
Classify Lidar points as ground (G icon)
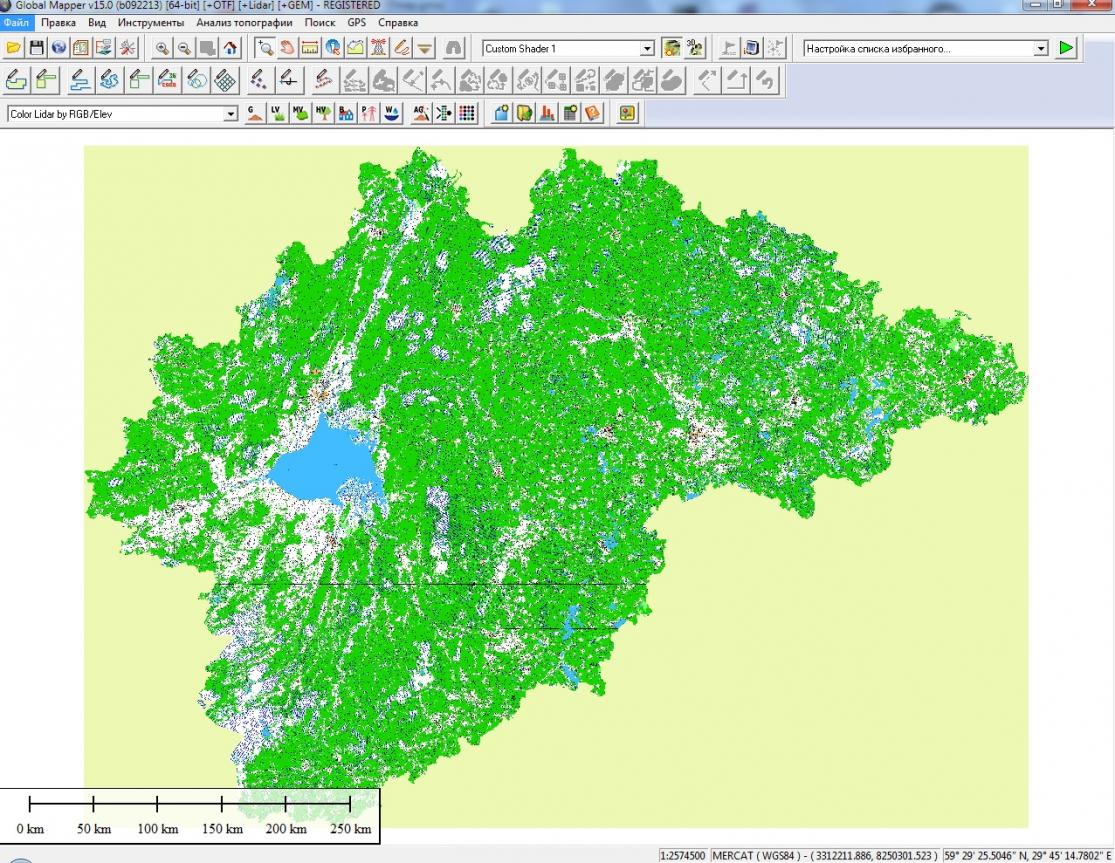255,113
